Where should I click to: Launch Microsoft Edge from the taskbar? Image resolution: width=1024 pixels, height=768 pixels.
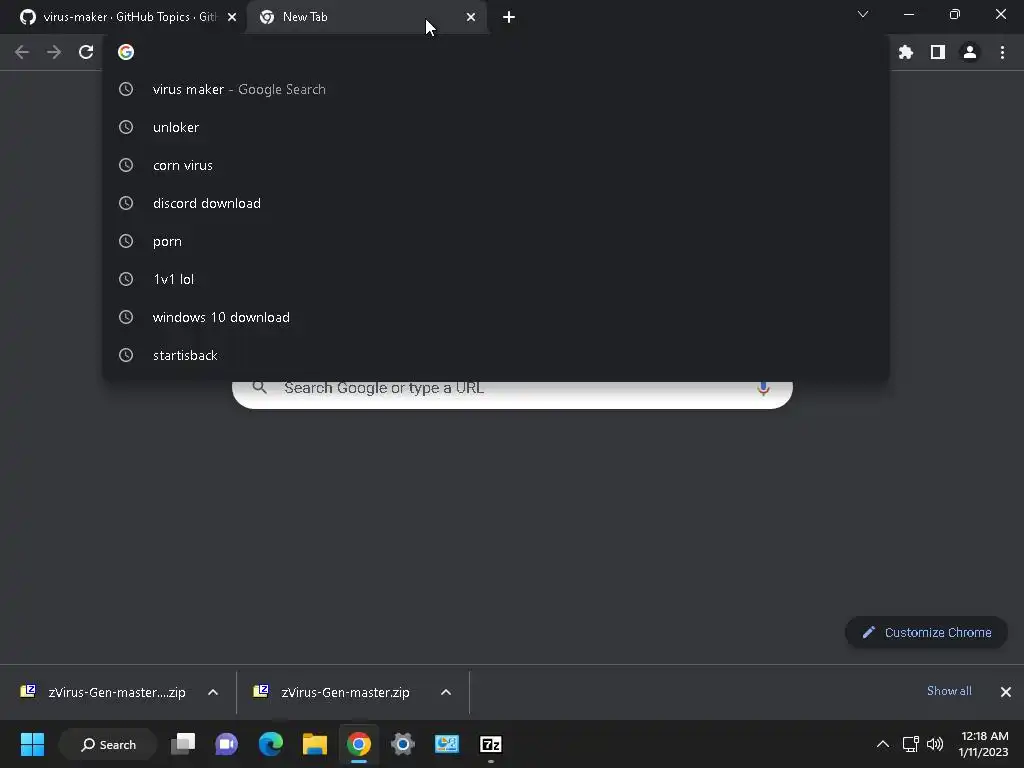(x=270, y=744)
